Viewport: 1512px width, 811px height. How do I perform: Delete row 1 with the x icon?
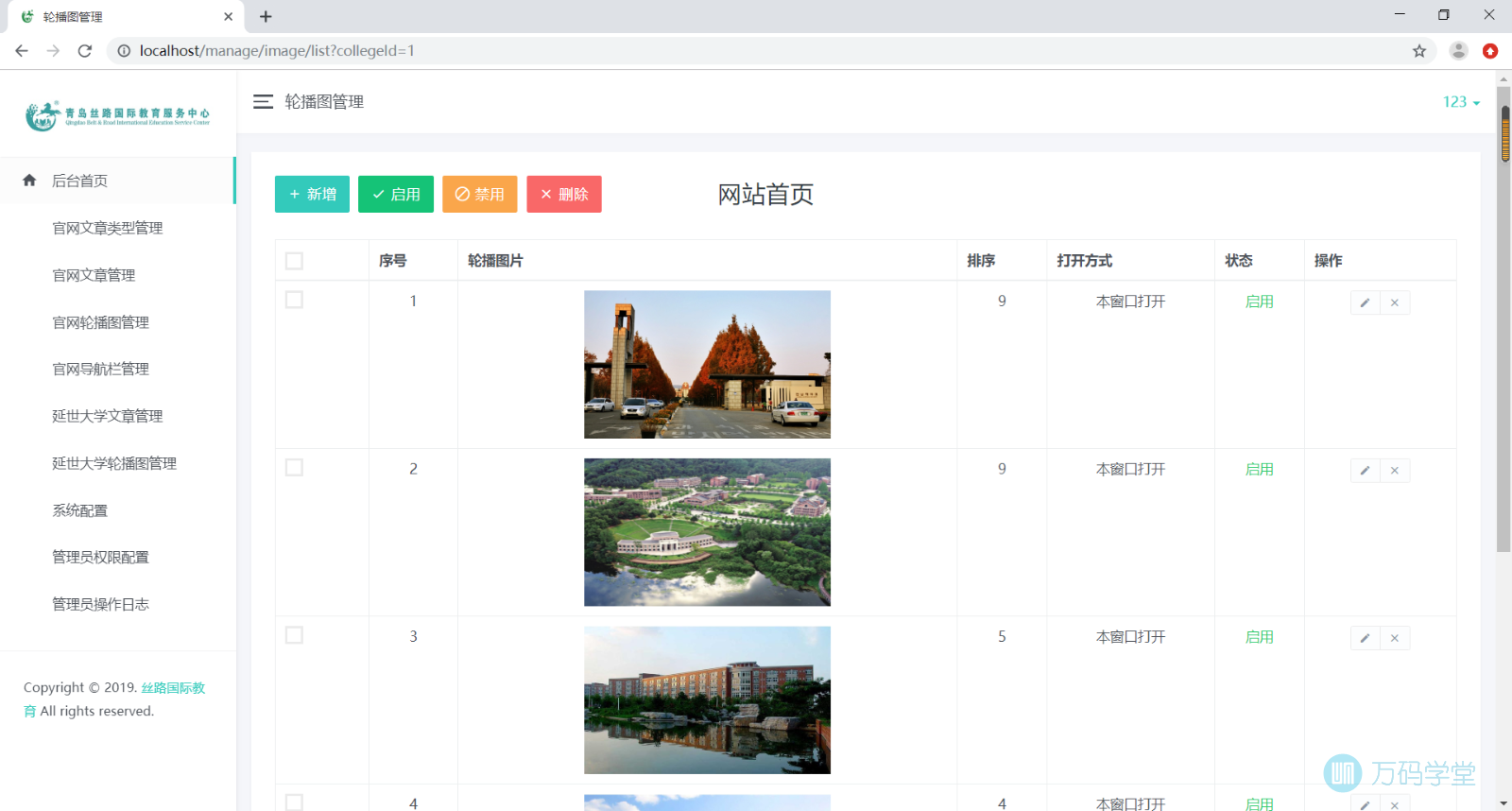(1395, 302)
